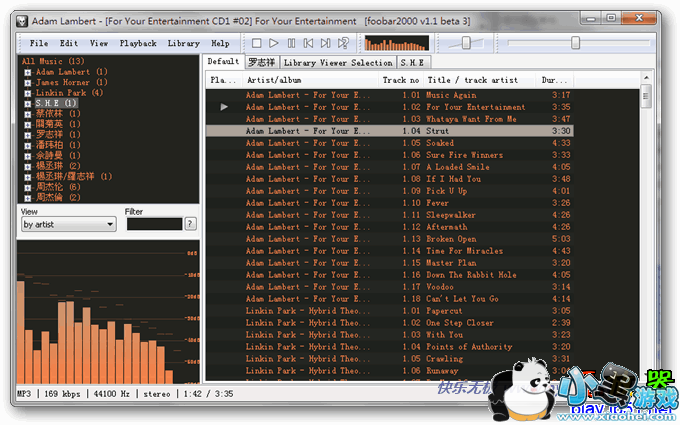
Task: Select the All Music (13) root node
Action: click(53, 61)
